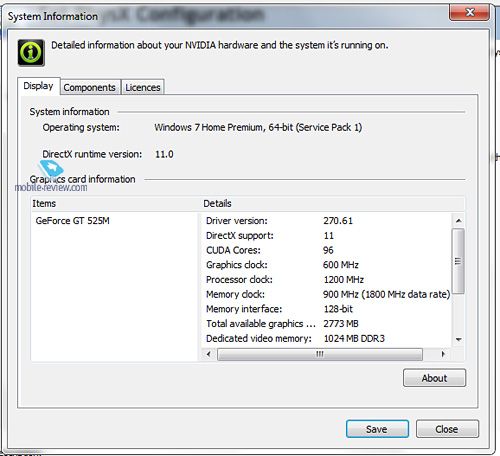Close the System Information window
Image resolution: width=500 pixels, height=456 pixels.
point(470,12)
